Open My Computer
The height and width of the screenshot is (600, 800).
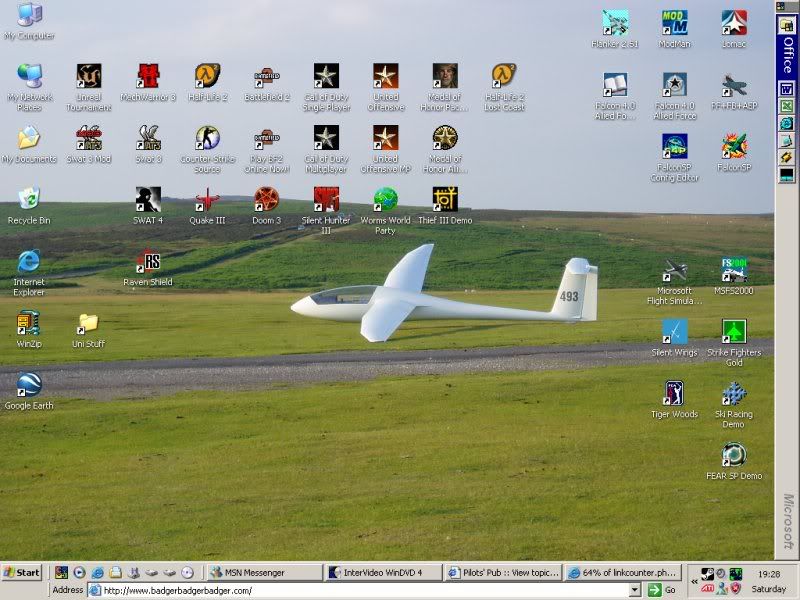[x=28, y=18]
